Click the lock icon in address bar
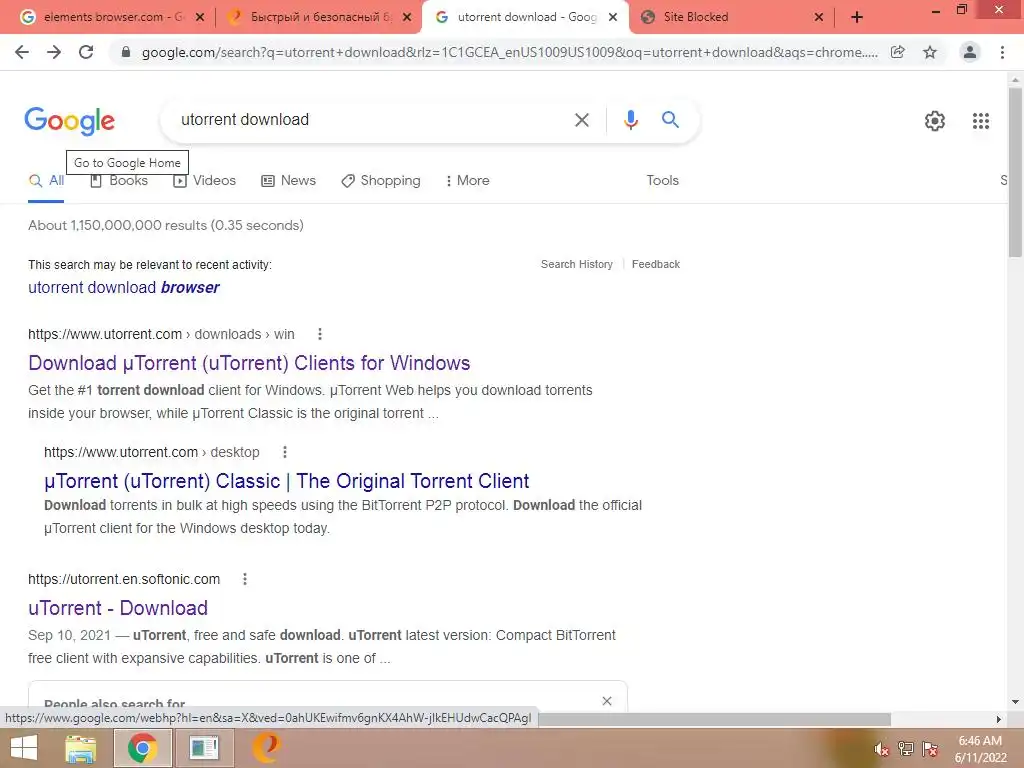The height and width of the screenshot is (768, 1024). [x=127, y=52]
